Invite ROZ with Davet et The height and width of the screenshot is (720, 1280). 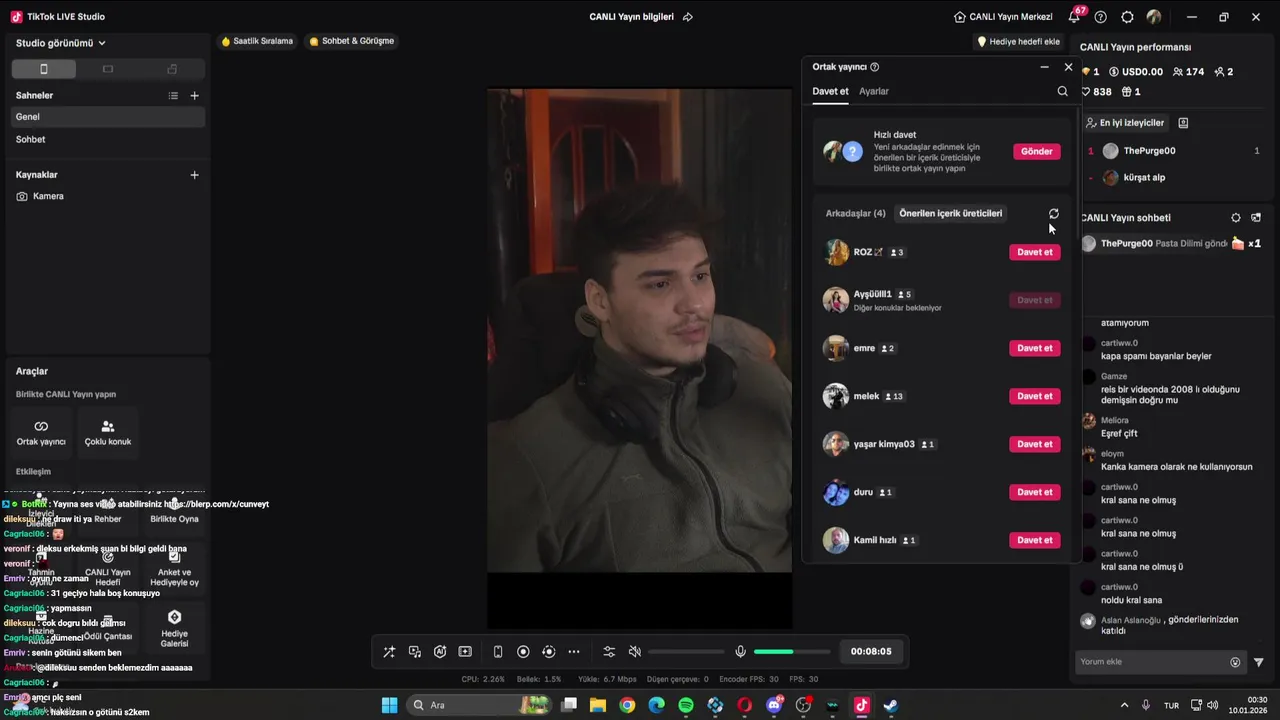point(1035,252)
